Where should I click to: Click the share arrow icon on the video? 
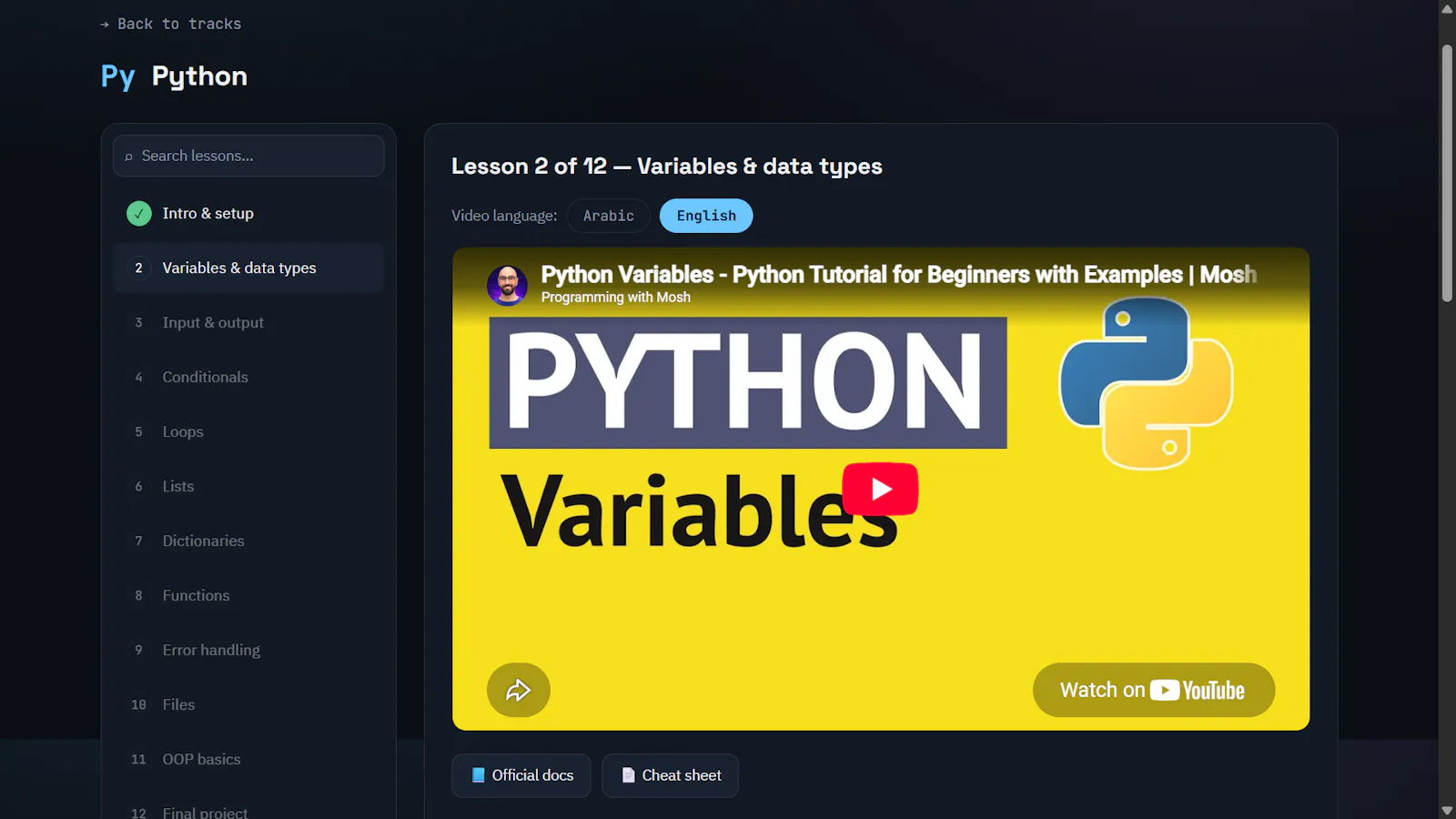click(x=519, y=690)
